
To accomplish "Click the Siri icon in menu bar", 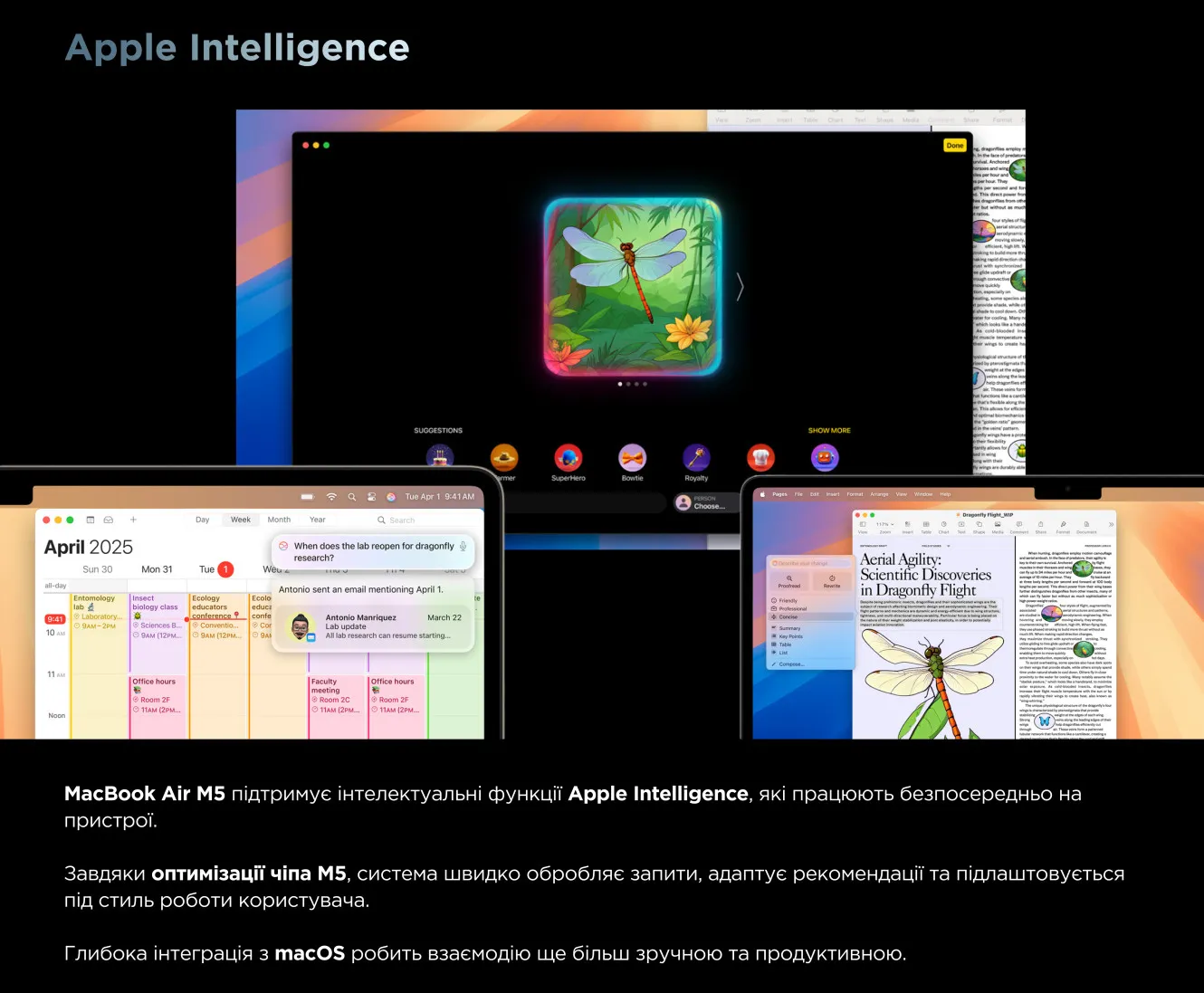I will [391, 497].
